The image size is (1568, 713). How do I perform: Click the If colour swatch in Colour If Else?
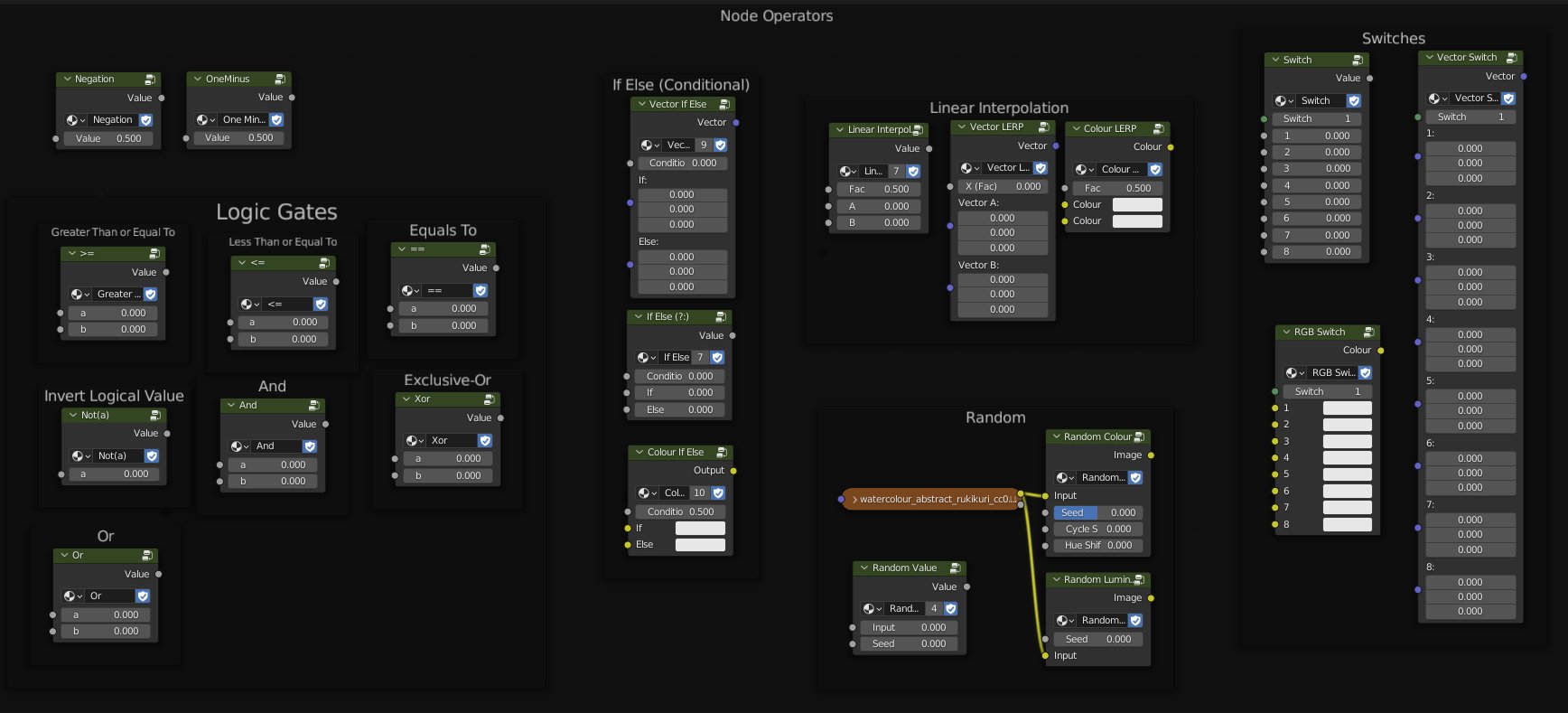tap(700, 529)
